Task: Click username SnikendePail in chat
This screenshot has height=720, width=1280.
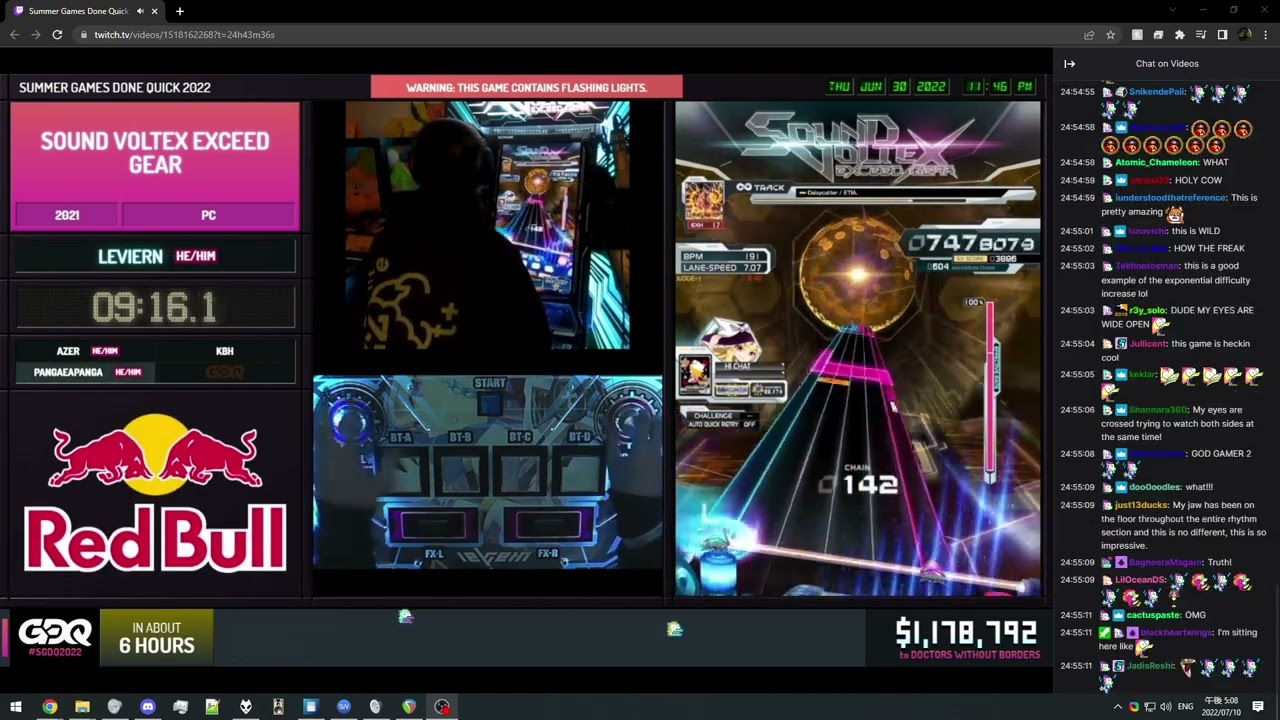Action: pos(1157,92)
